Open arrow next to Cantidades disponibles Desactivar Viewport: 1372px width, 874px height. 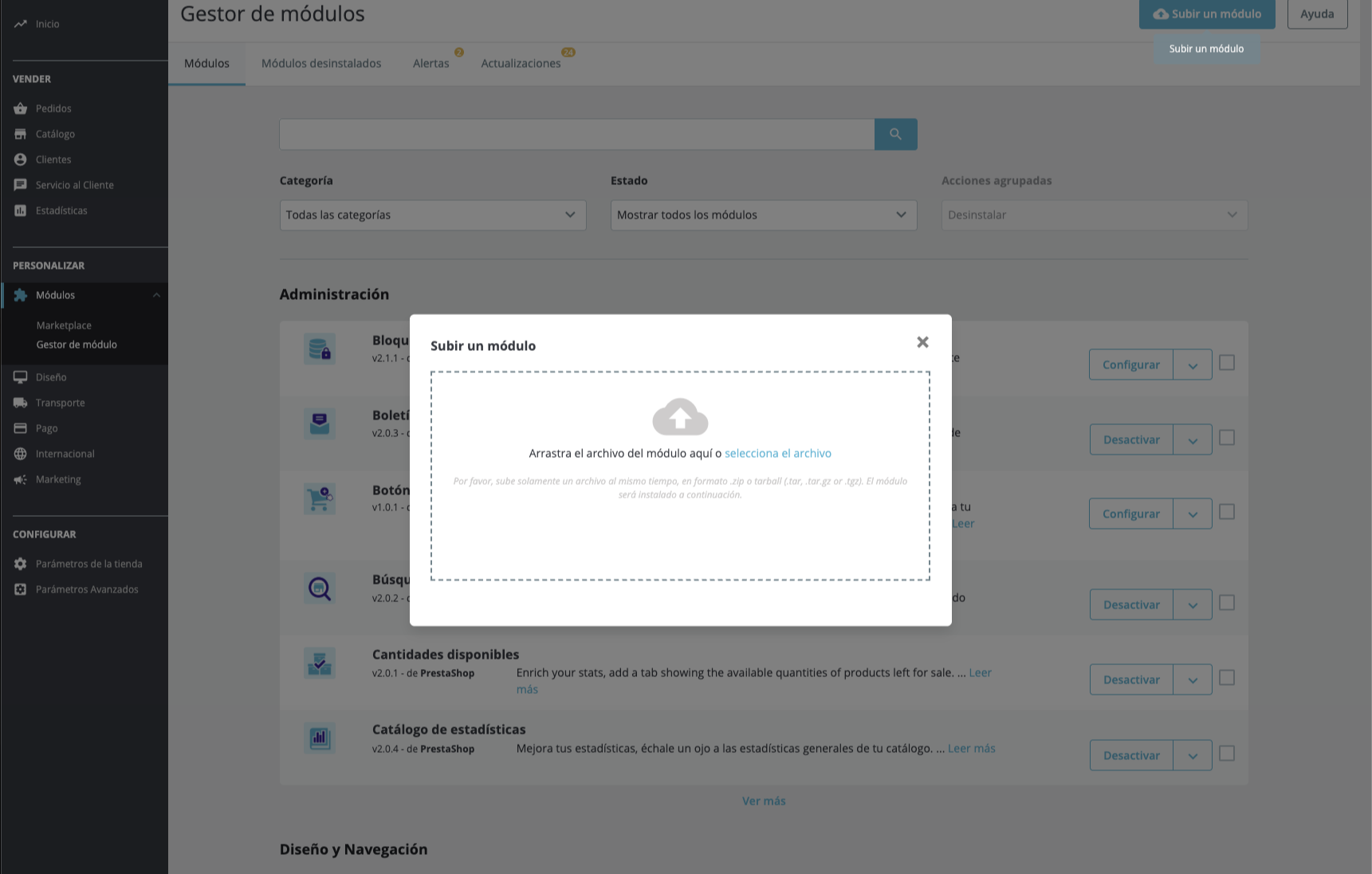[1193, 680]
